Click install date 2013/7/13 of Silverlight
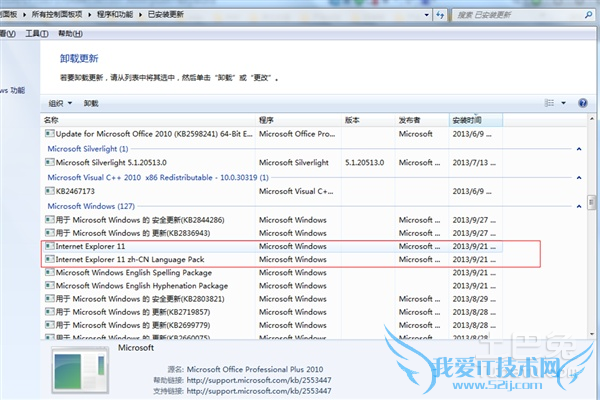Screen dimensions: 600x400 click(474, 163)
